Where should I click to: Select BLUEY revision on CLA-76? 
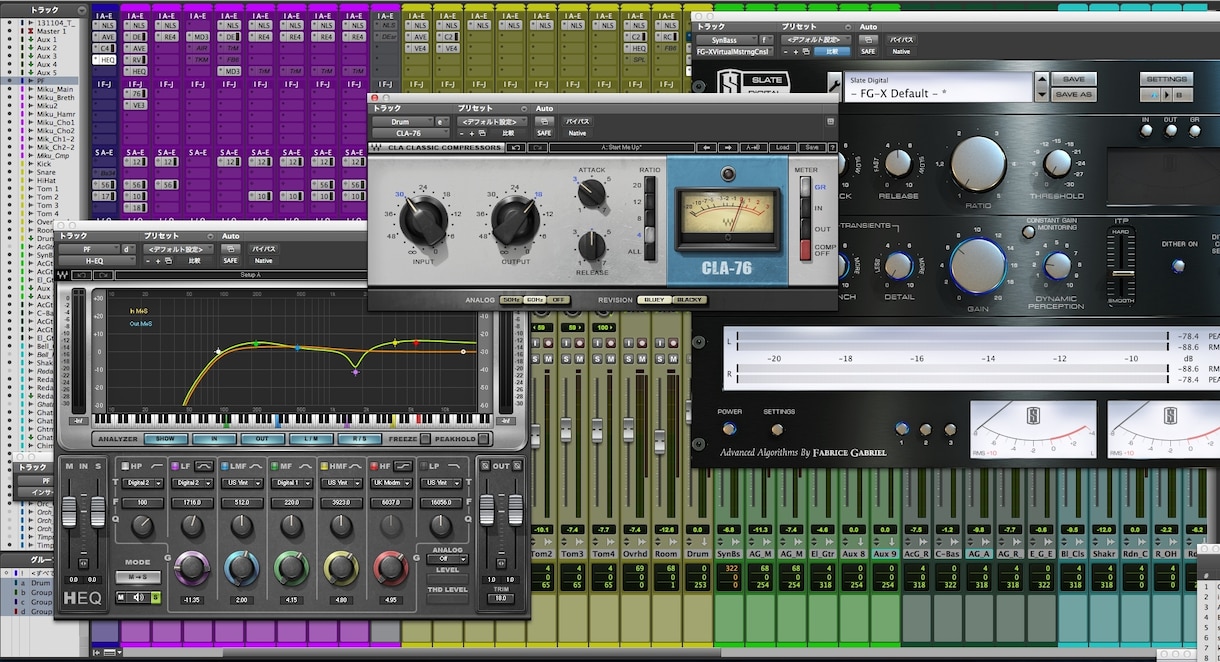(654, 300)
